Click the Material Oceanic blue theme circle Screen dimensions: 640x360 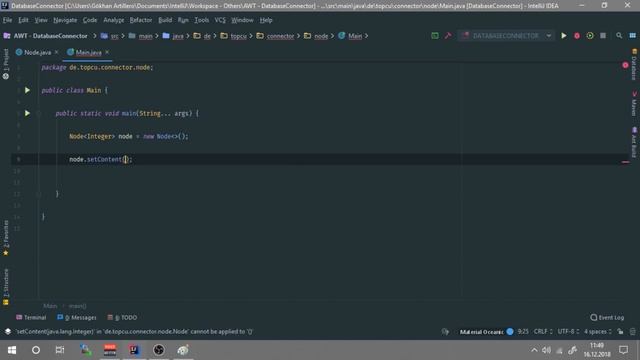coord(510,331)
